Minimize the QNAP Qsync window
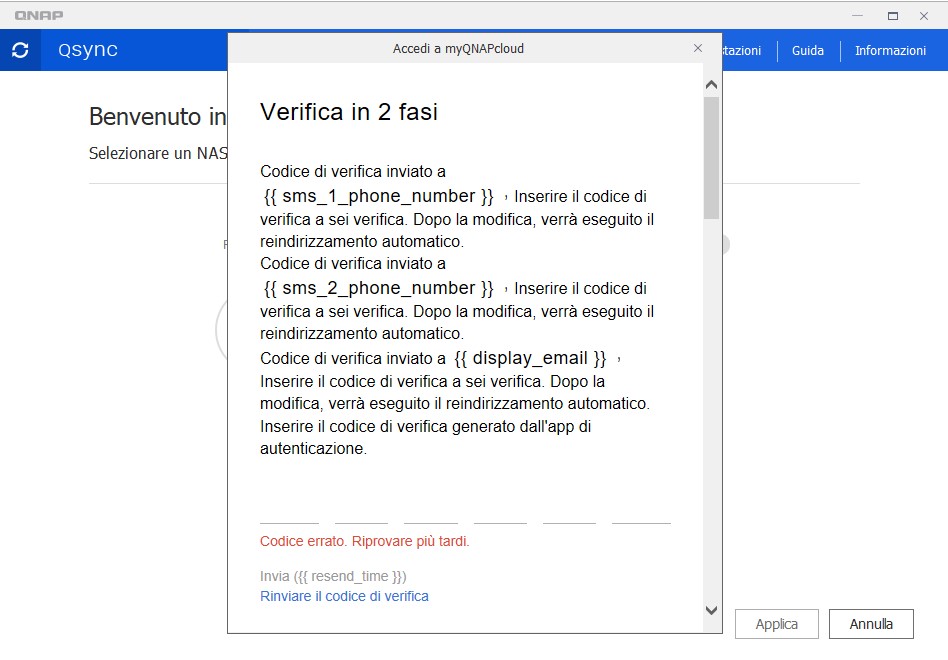948x660 pixels. pos(858,15)
